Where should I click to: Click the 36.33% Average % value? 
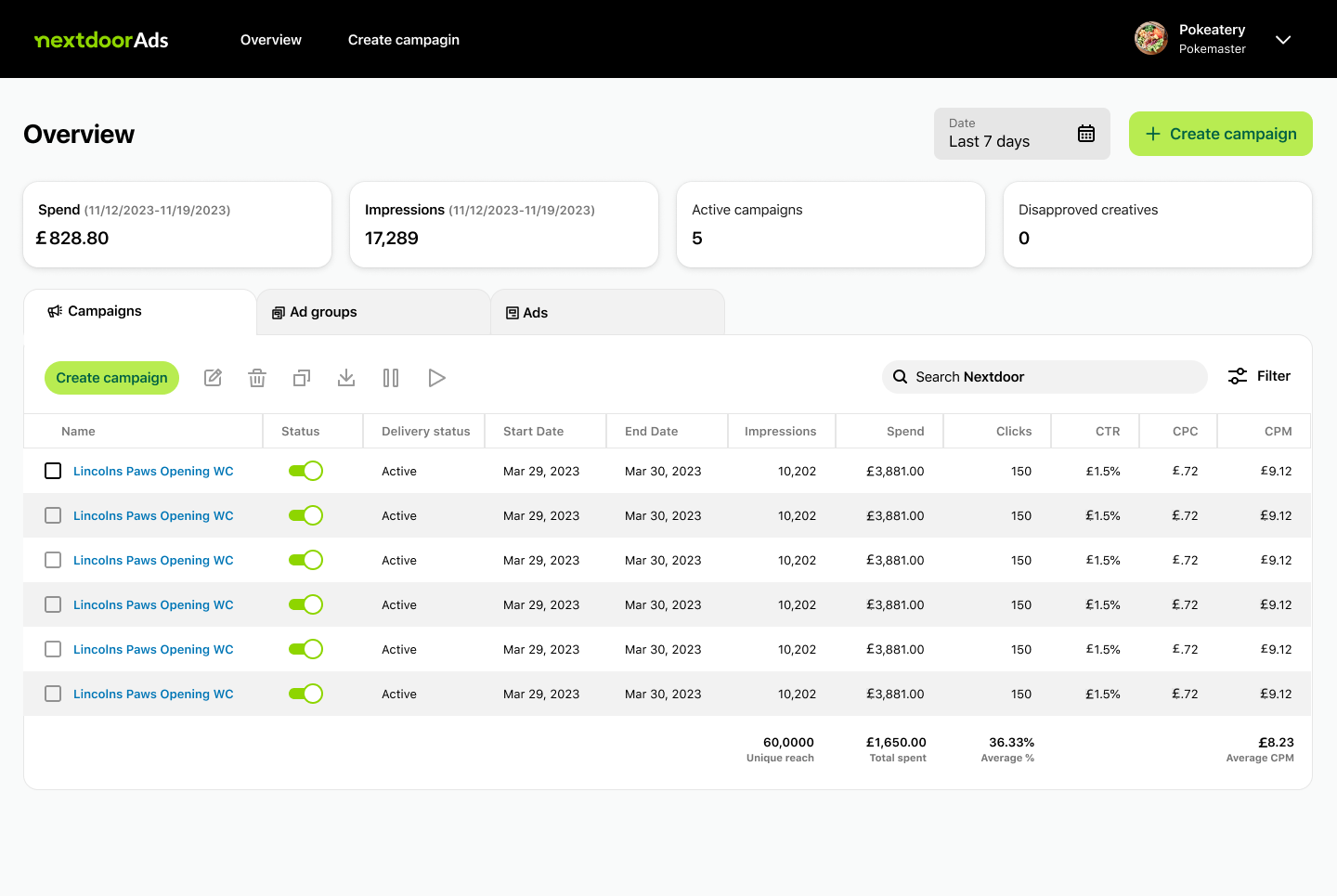[x=1007, y=749]
